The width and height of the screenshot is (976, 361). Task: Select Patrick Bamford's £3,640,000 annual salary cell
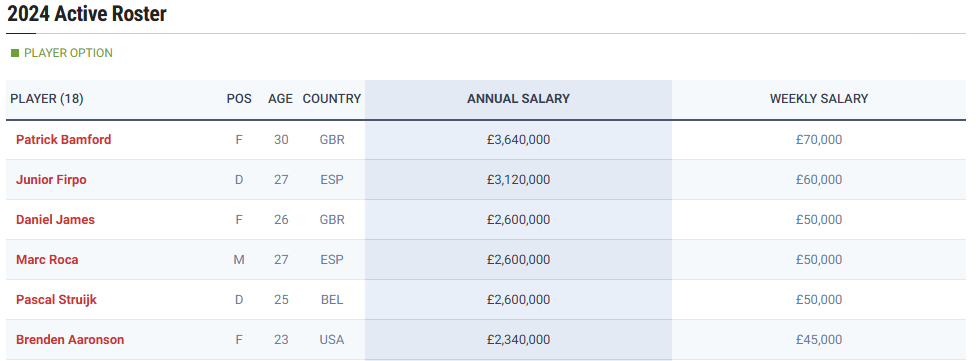point(518,140)
